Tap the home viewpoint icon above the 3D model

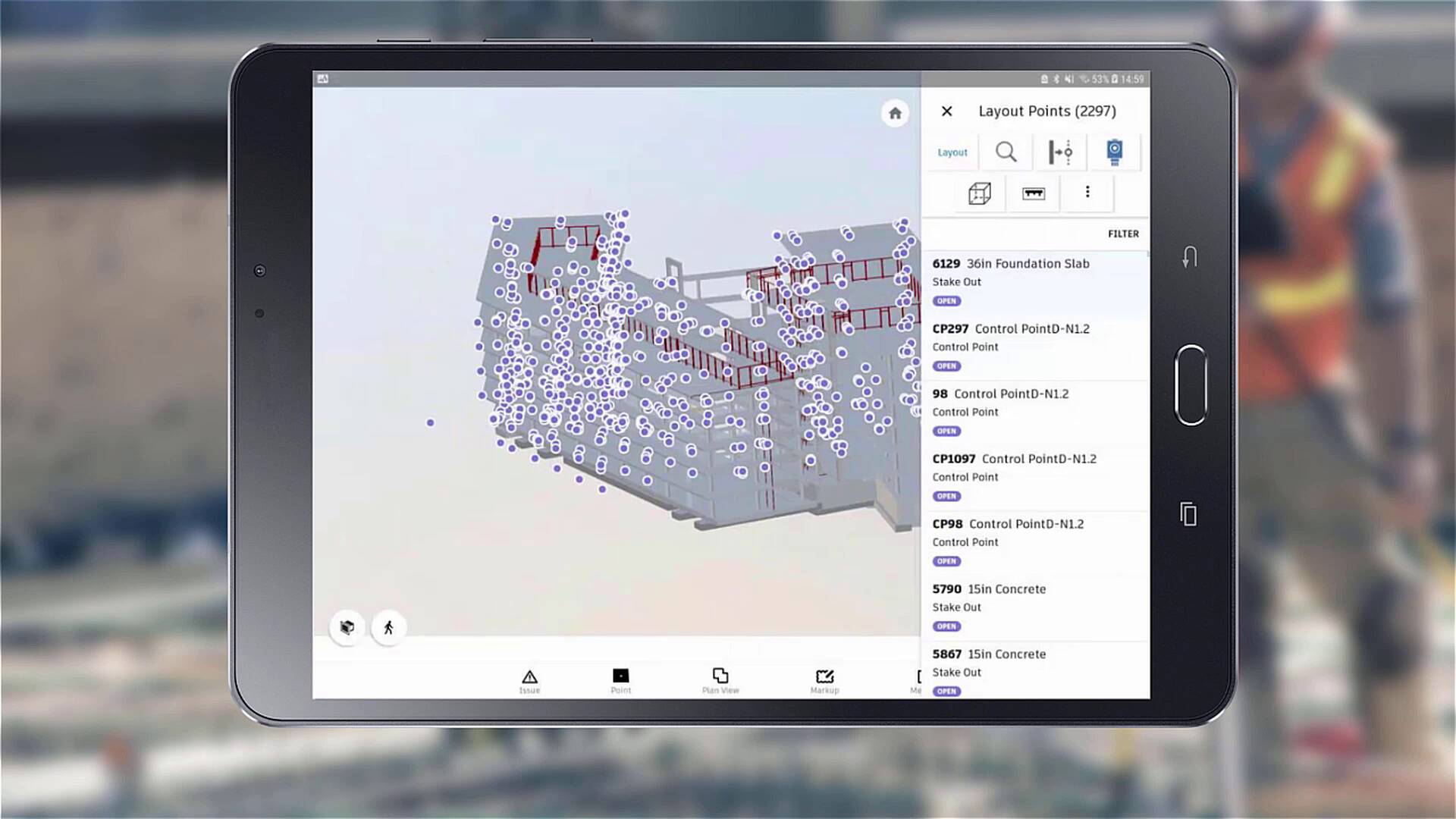pos(895,113)
